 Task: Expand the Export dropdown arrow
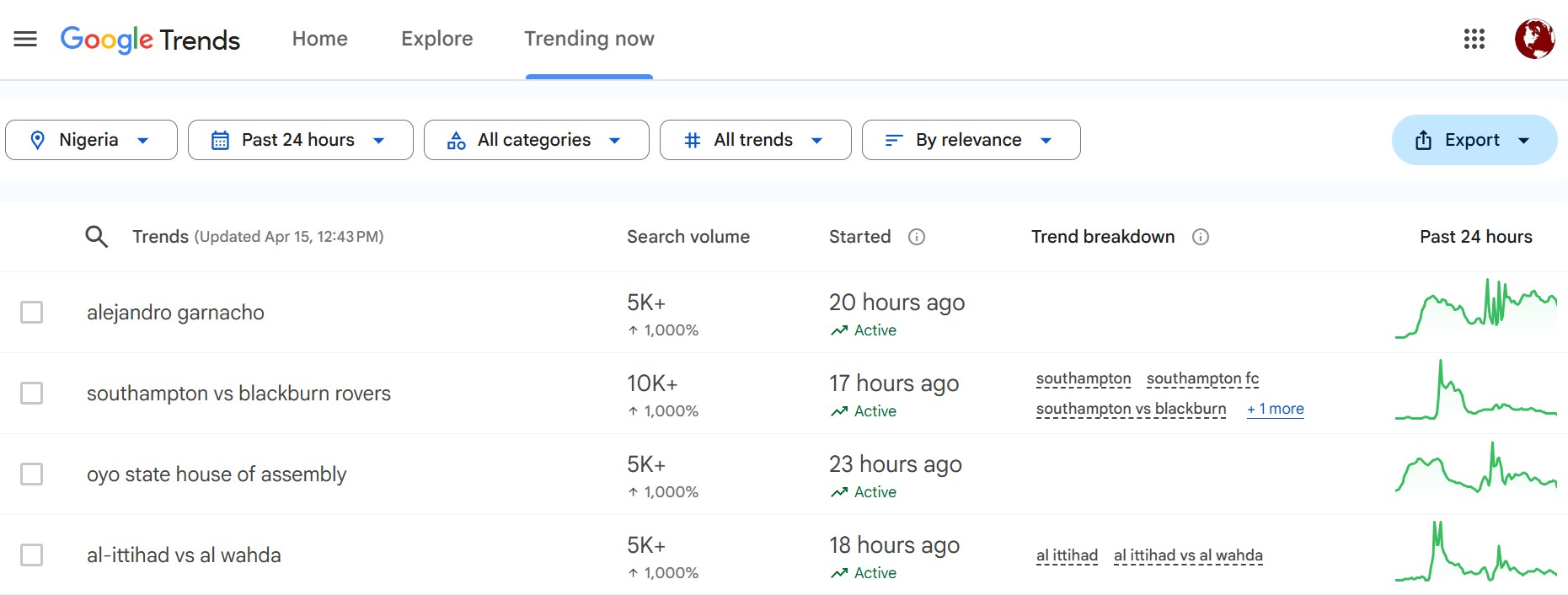click(1523, 141)
